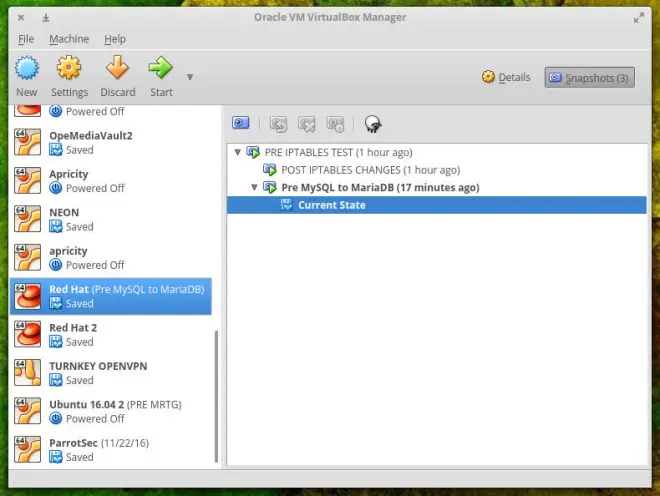Screen dimensions: 660x496
Task: Click the green Start arrow icon
Action: pos(161,68)
